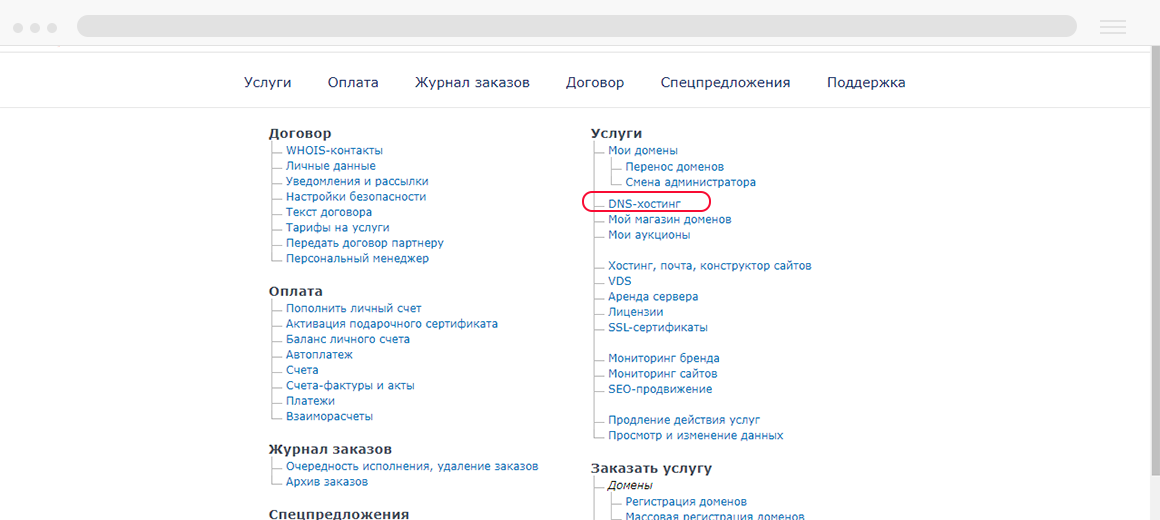Viewport: 1160px width, 520px height.
Task: Check Баланс личного счета
Action: [x=348, y=340]
